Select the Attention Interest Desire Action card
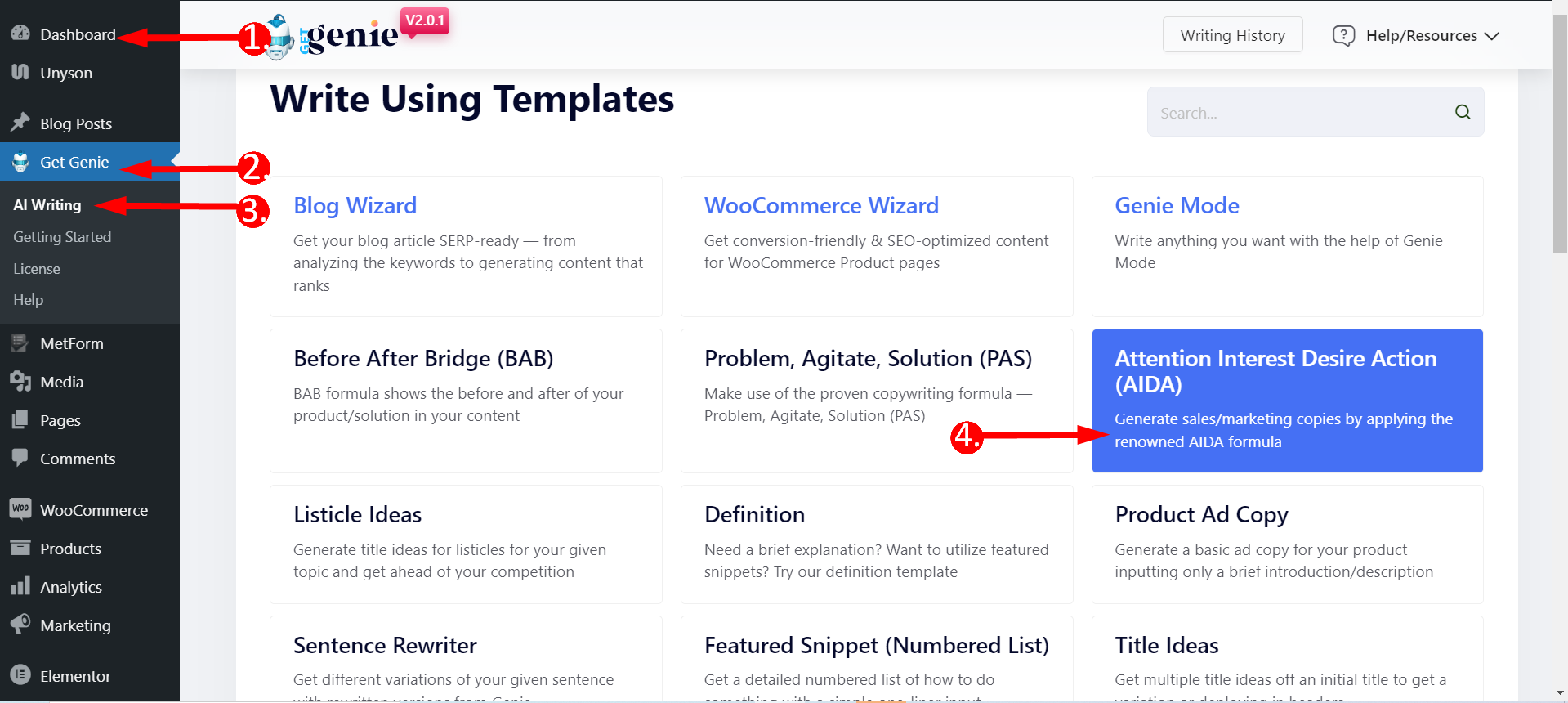 point(1287,401)
